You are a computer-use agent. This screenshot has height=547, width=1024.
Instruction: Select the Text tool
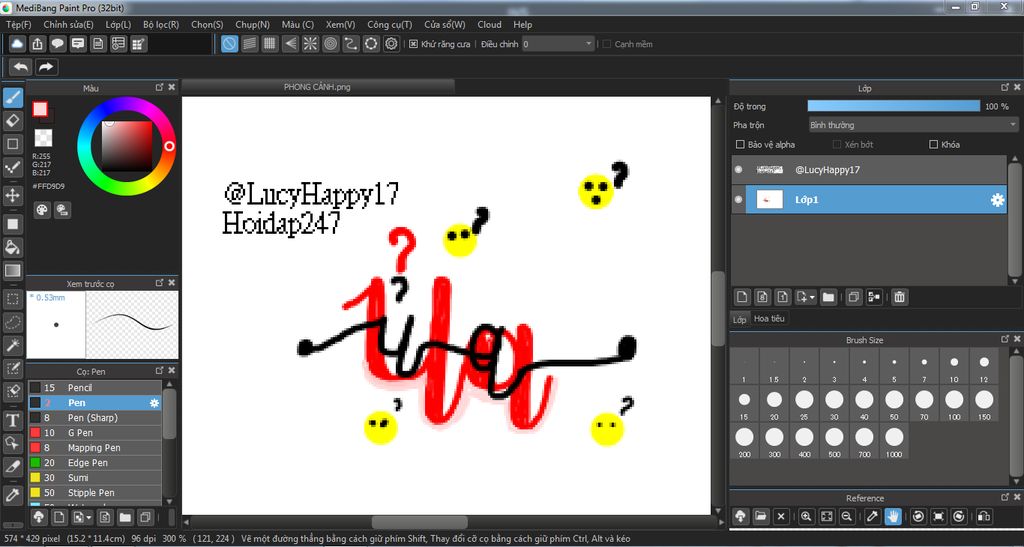13,420
